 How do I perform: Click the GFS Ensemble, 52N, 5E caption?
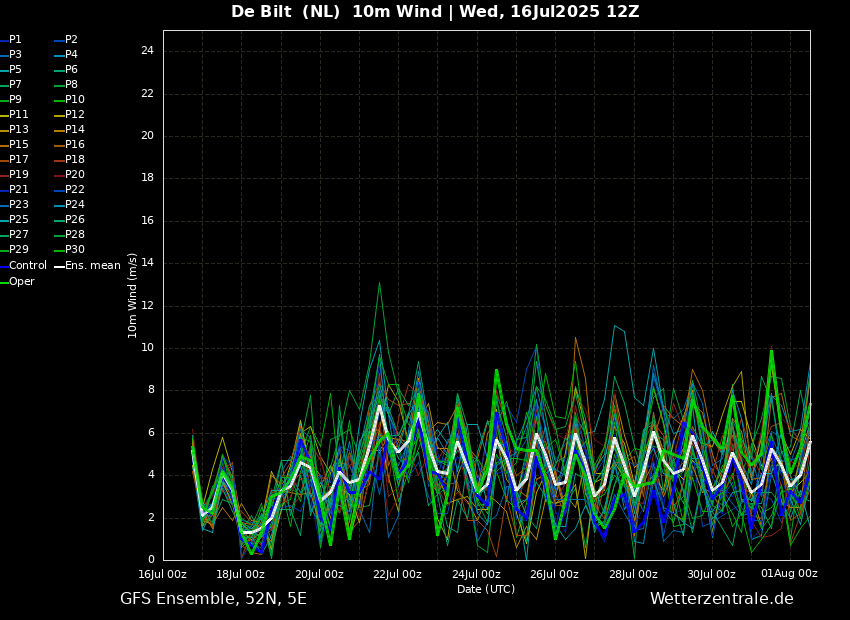pos(213,599)
